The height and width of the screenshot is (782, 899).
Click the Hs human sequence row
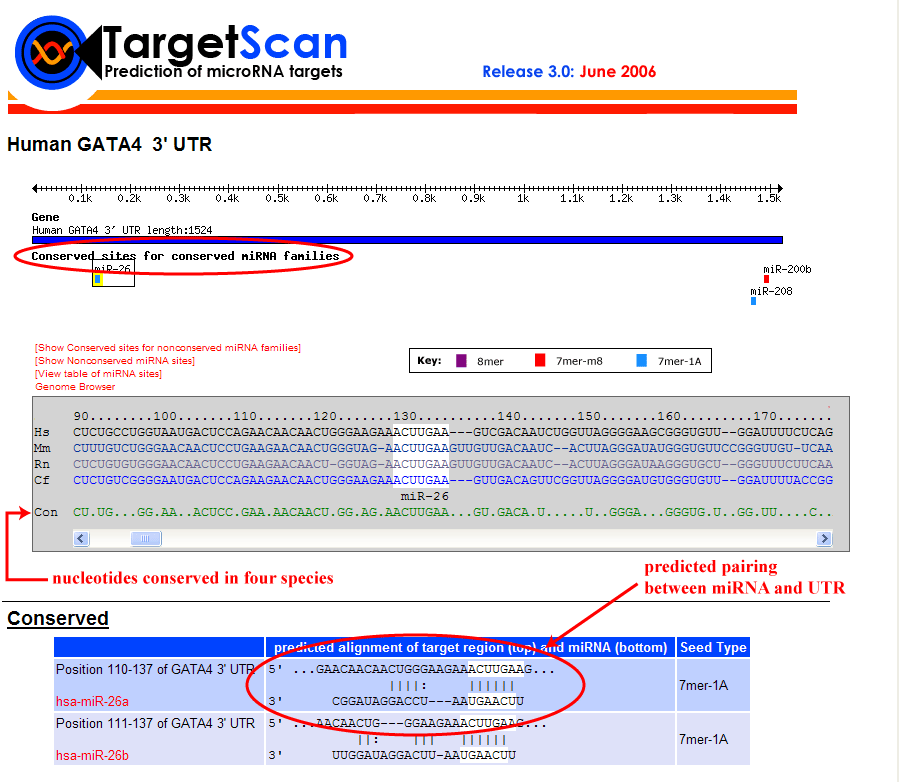[450, 432]
